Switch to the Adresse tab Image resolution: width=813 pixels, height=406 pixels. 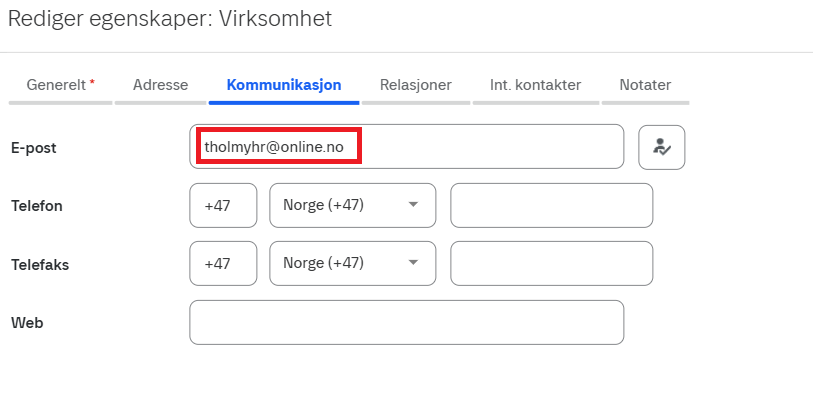(x=160, y=85)
